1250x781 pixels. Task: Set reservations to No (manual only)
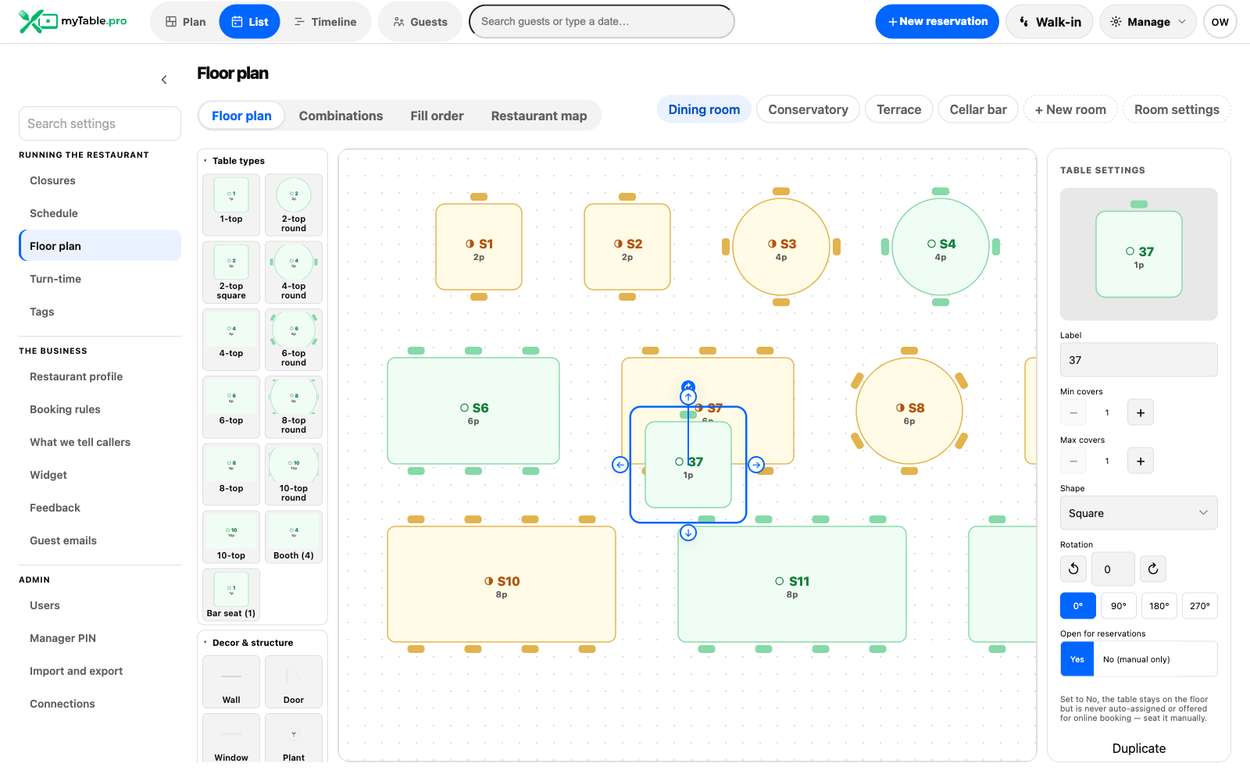coord(1155,659)
